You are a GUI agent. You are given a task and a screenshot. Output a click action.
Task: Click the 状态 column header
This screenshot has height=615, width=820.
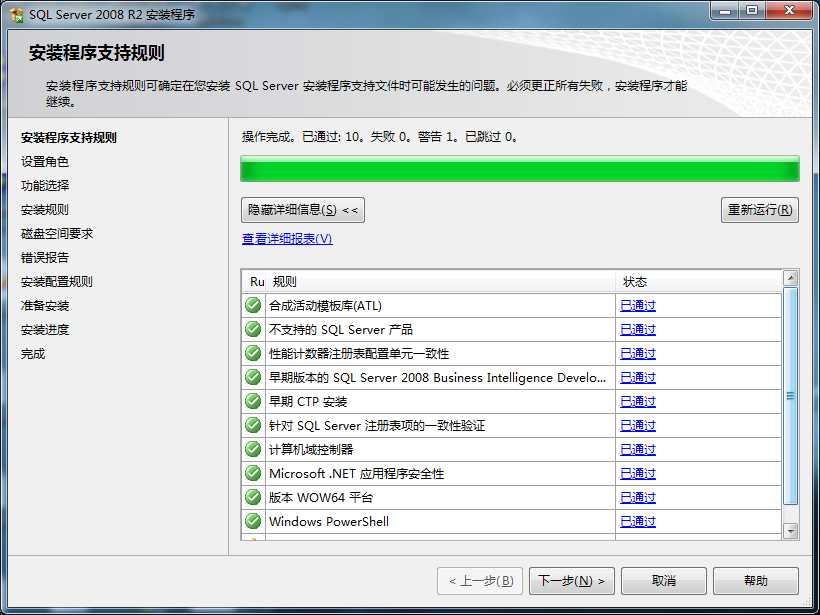tap(698, 282)
